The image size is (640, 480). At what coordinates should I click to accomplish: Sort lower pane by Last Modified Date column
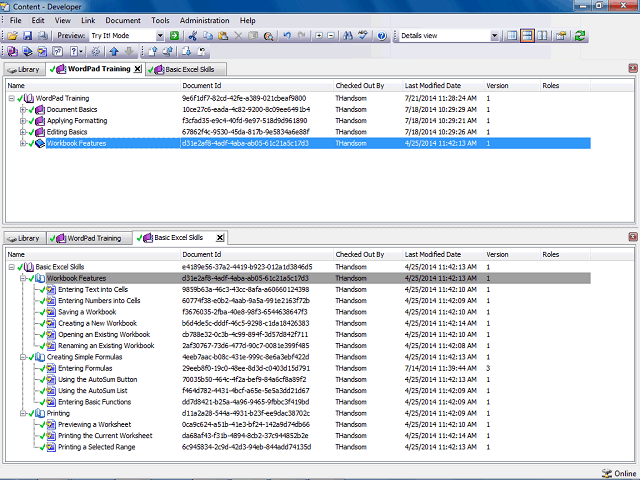point(443,255)
